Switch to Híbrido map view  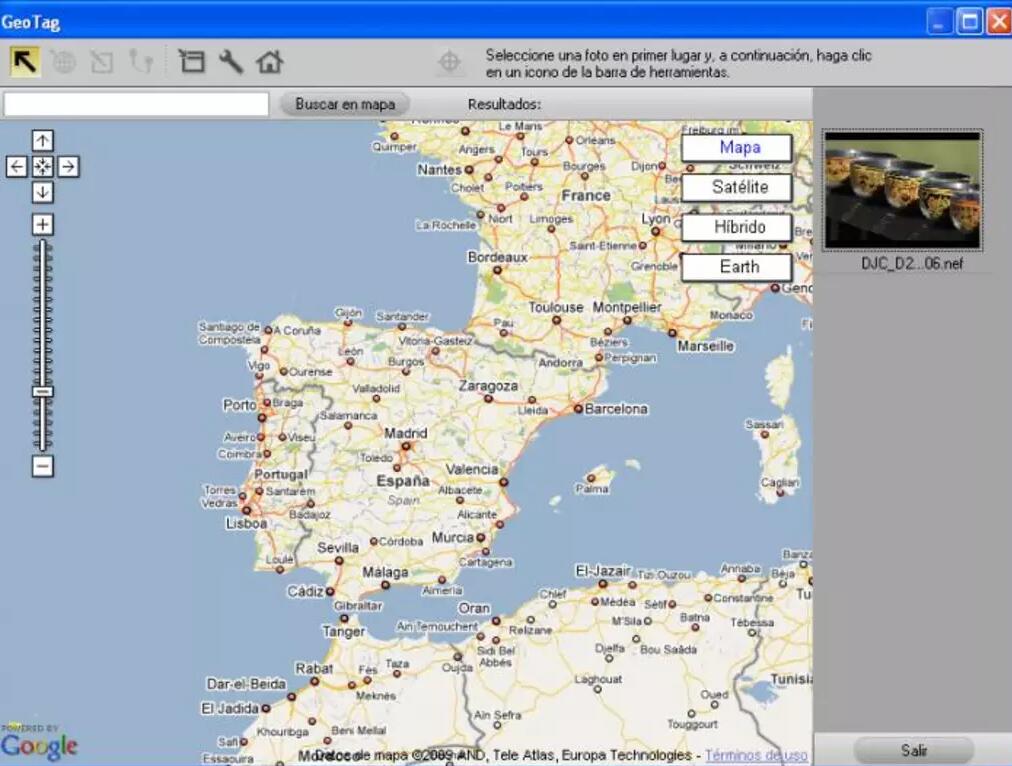(x=737, y=228)
